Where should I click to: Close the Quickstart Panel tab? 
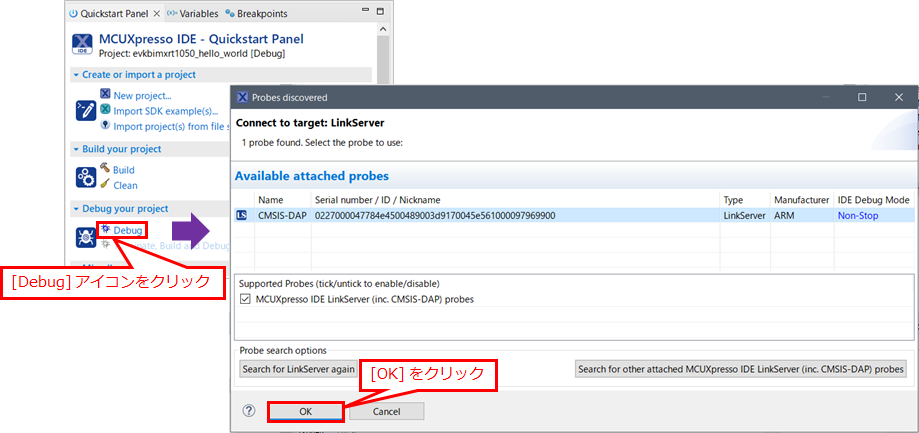click(156, 13)
